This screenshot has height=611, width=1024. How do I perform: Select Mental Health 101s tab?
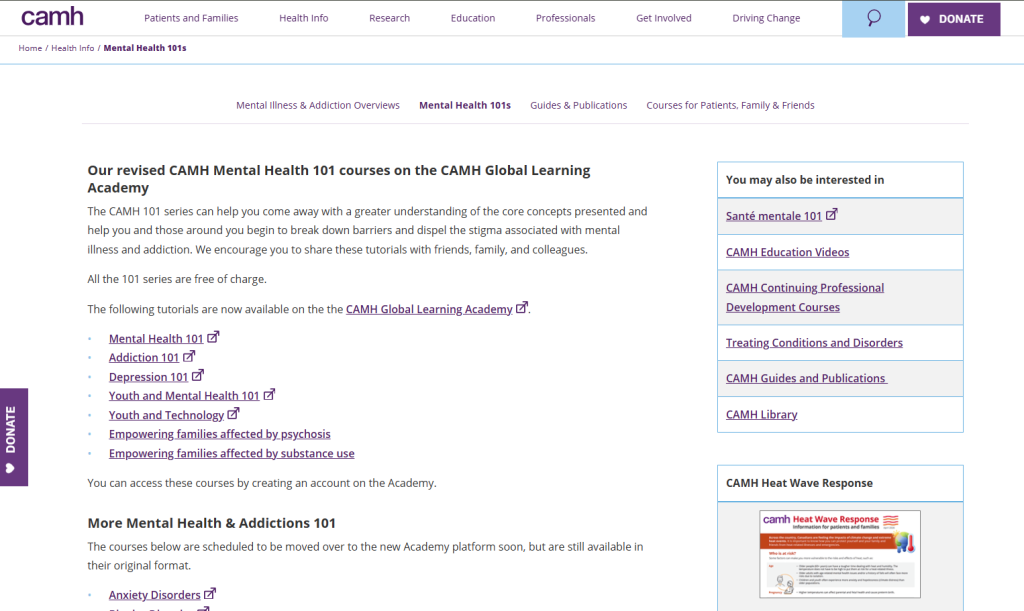click(465, 105)
